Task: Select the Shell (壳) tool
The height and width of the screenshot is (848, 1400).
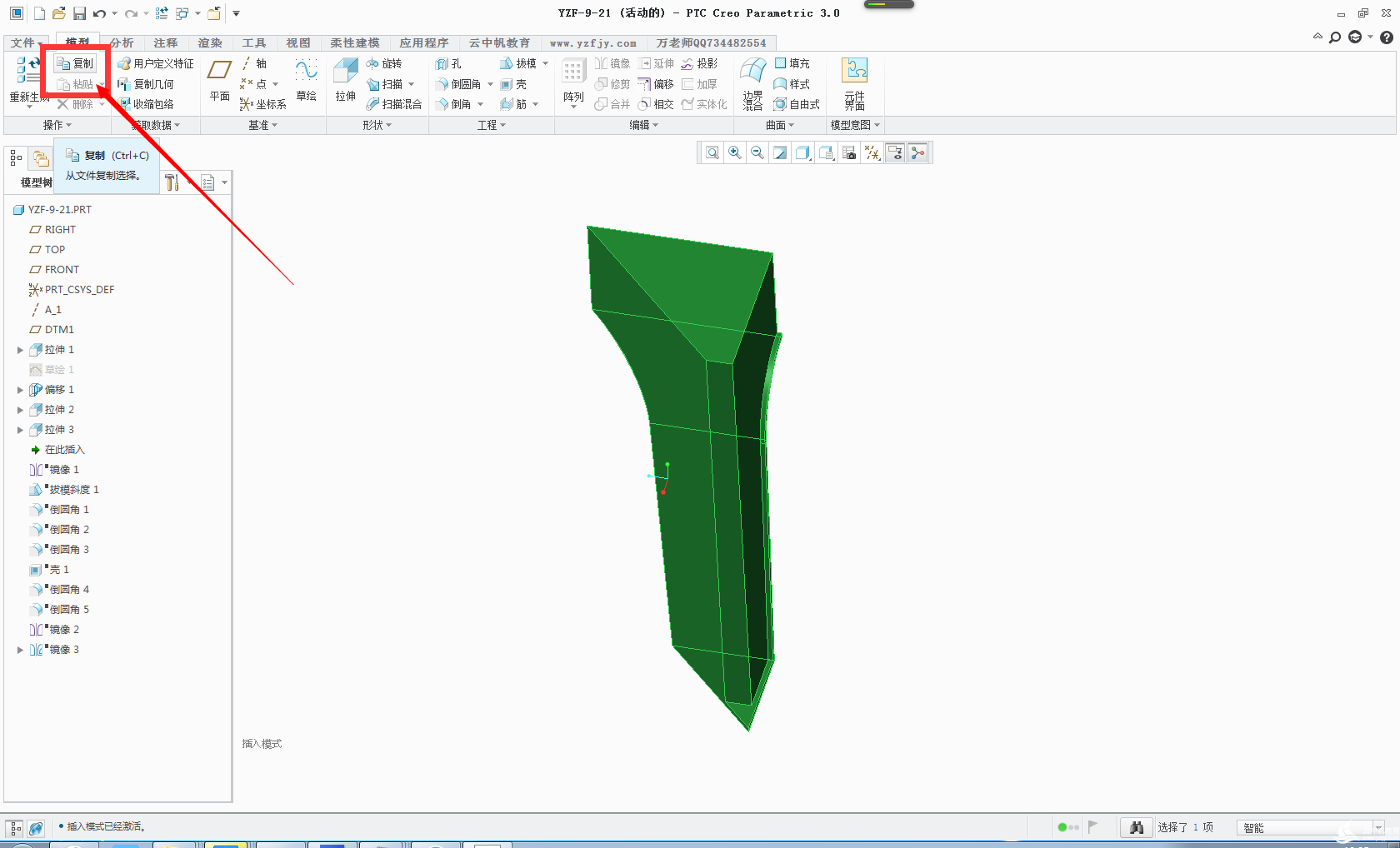Action: coord(513,84)
